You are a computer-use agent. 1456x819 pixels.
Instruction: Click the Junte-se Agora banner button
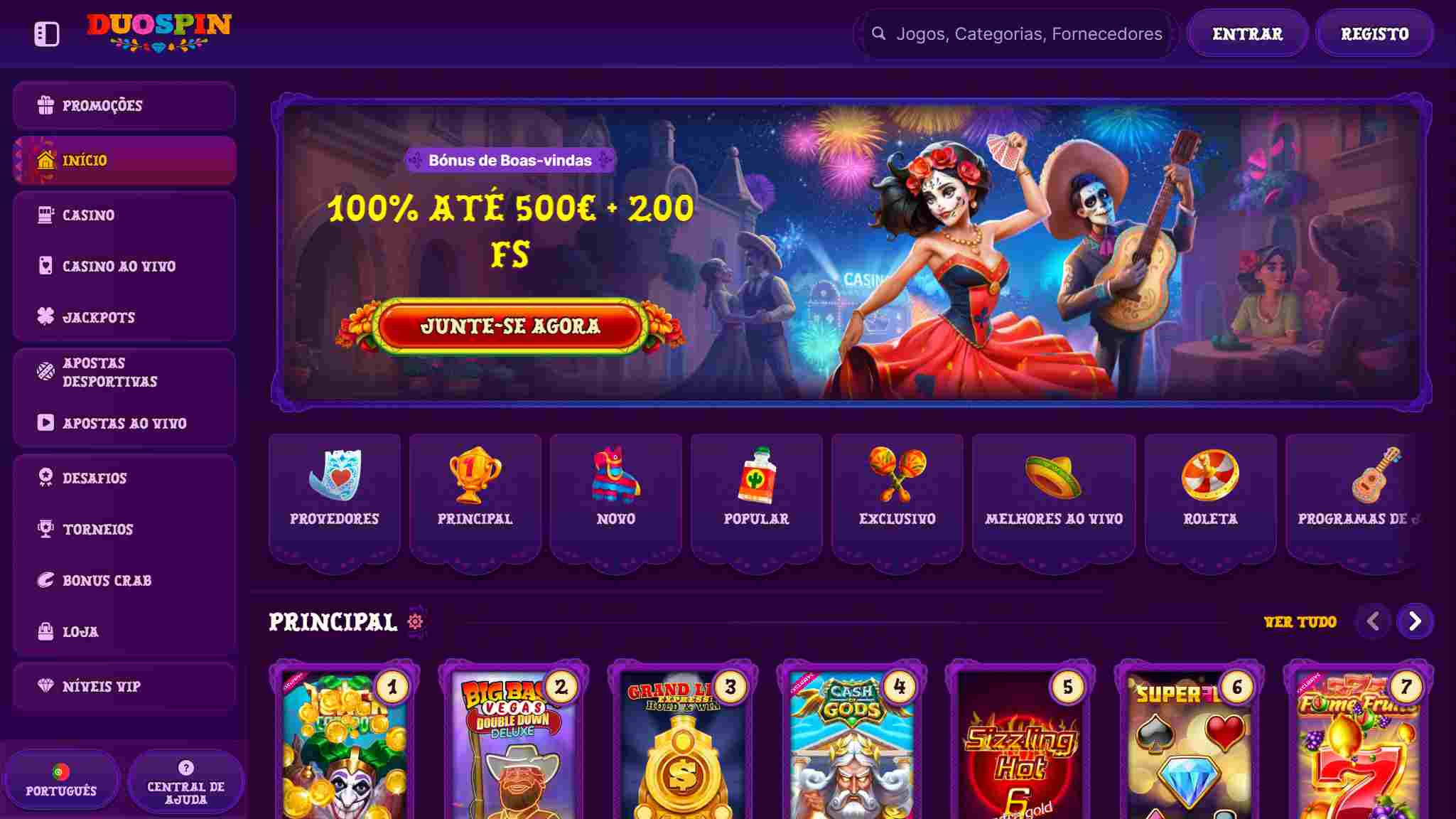coord(510,326)
